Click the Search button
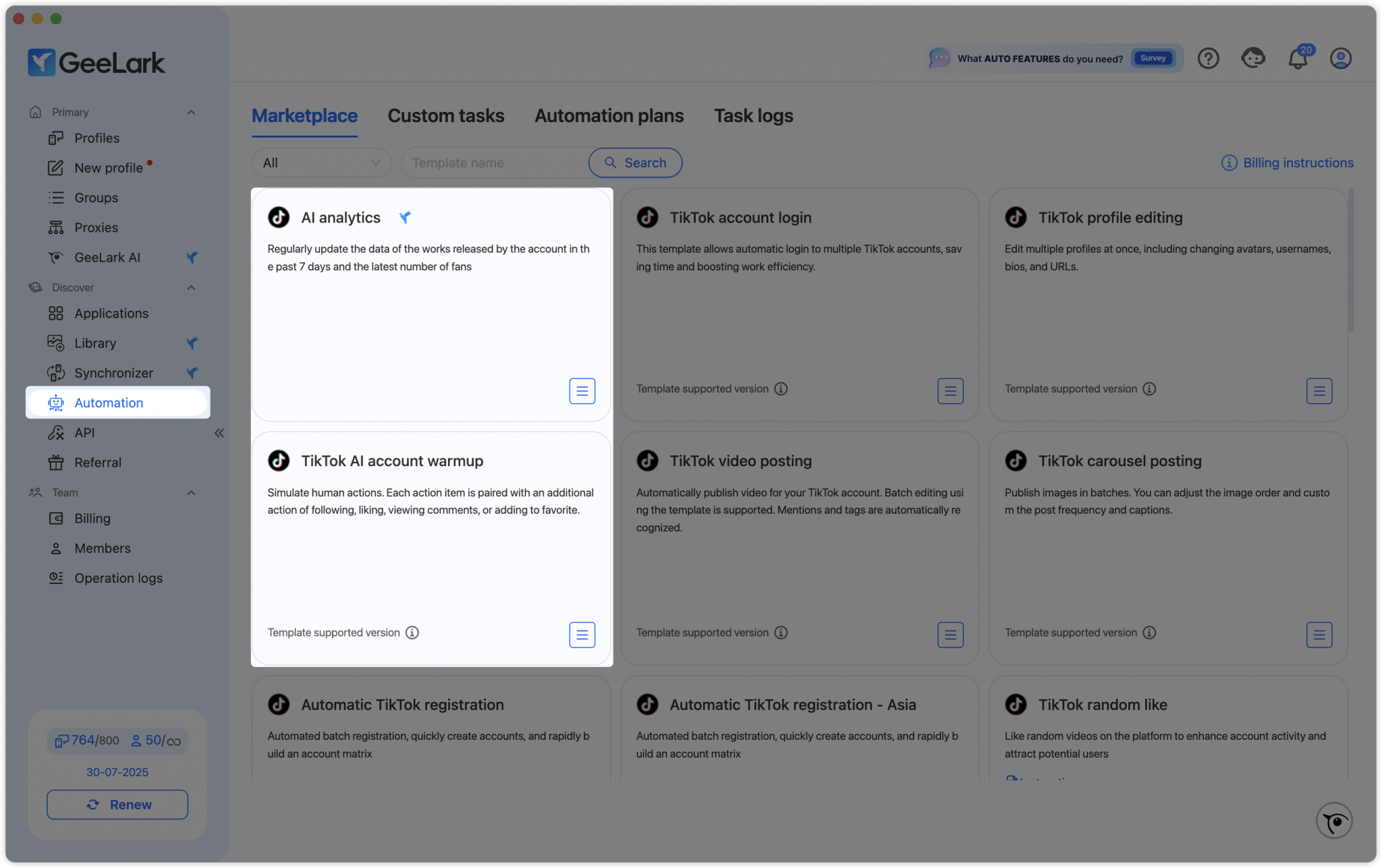1382x868 pixels. coord(635,163)
